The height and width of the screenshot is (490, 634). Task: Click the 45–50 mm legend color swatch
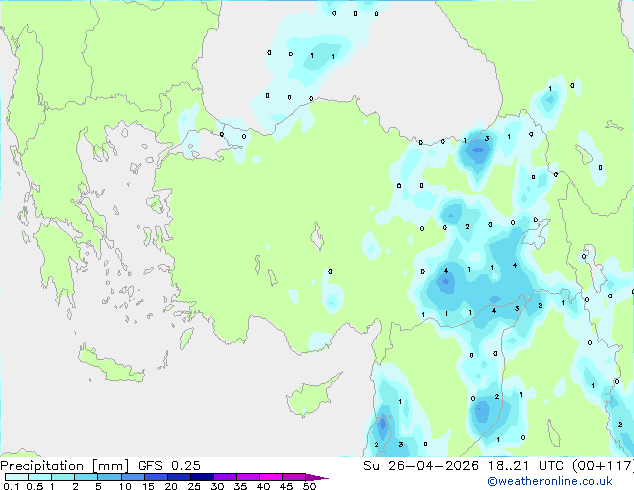tap(294, 477)
